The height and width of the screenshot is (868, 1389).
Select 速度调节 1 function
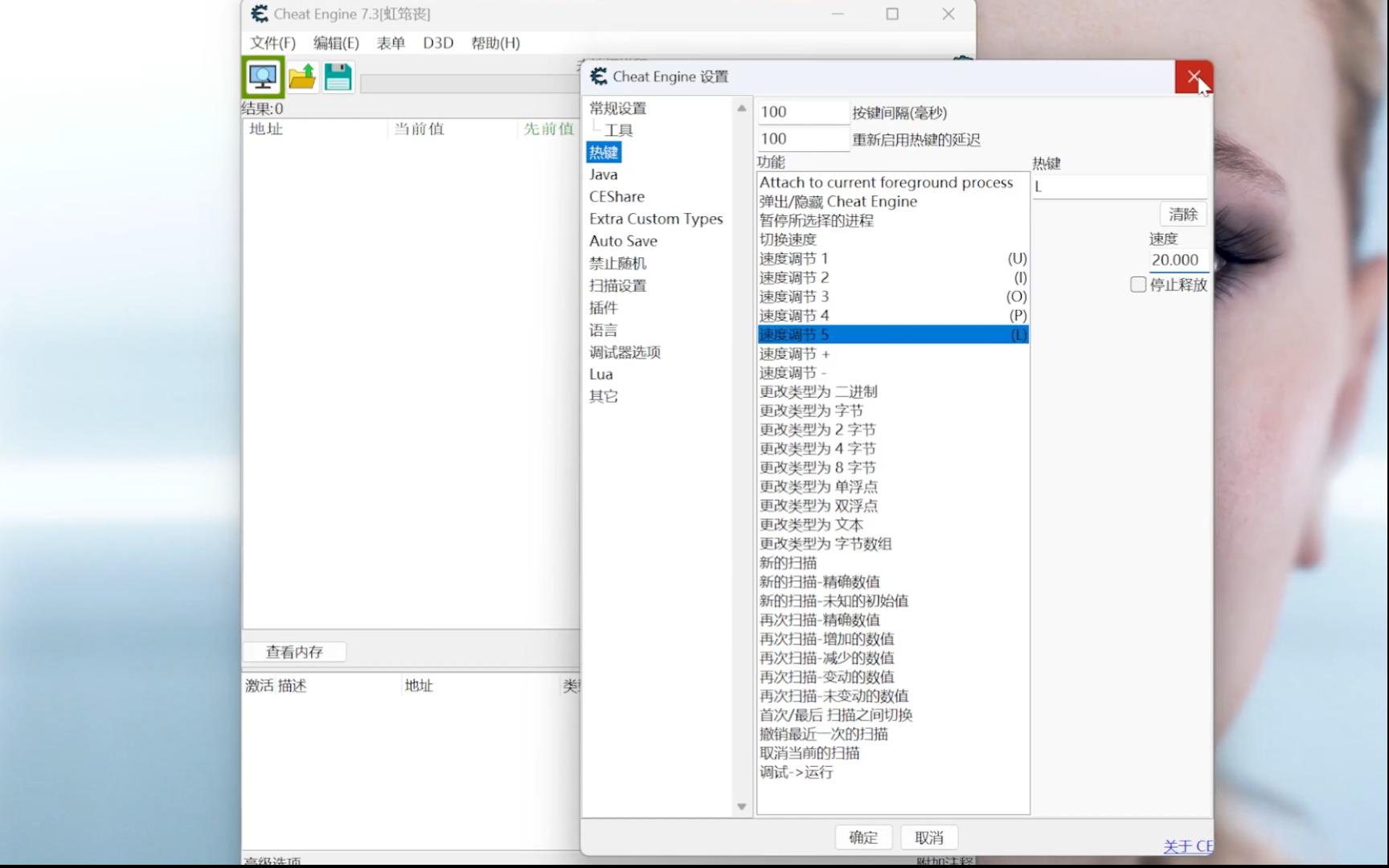coord(893,259)
